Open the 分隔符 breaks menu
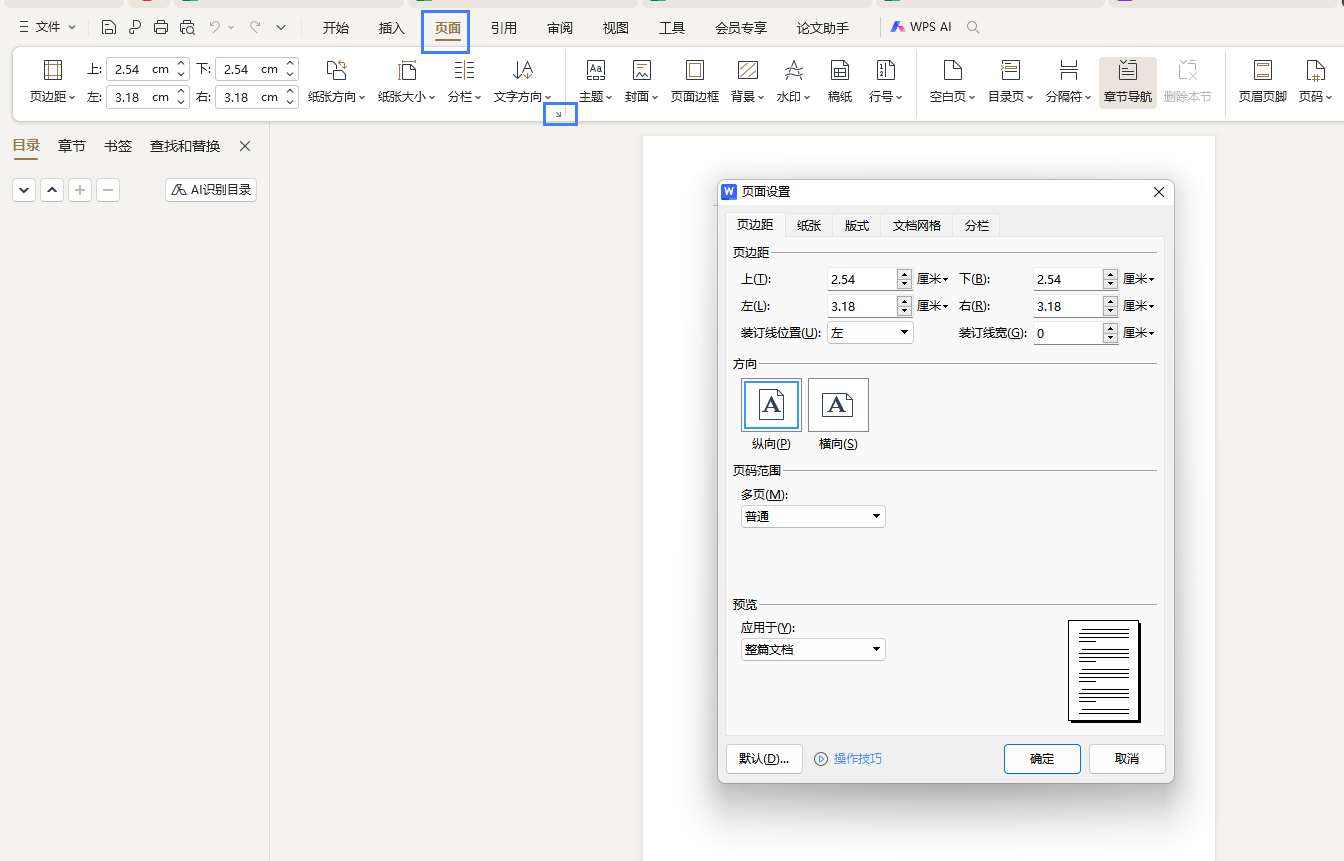 [1069, 81]
